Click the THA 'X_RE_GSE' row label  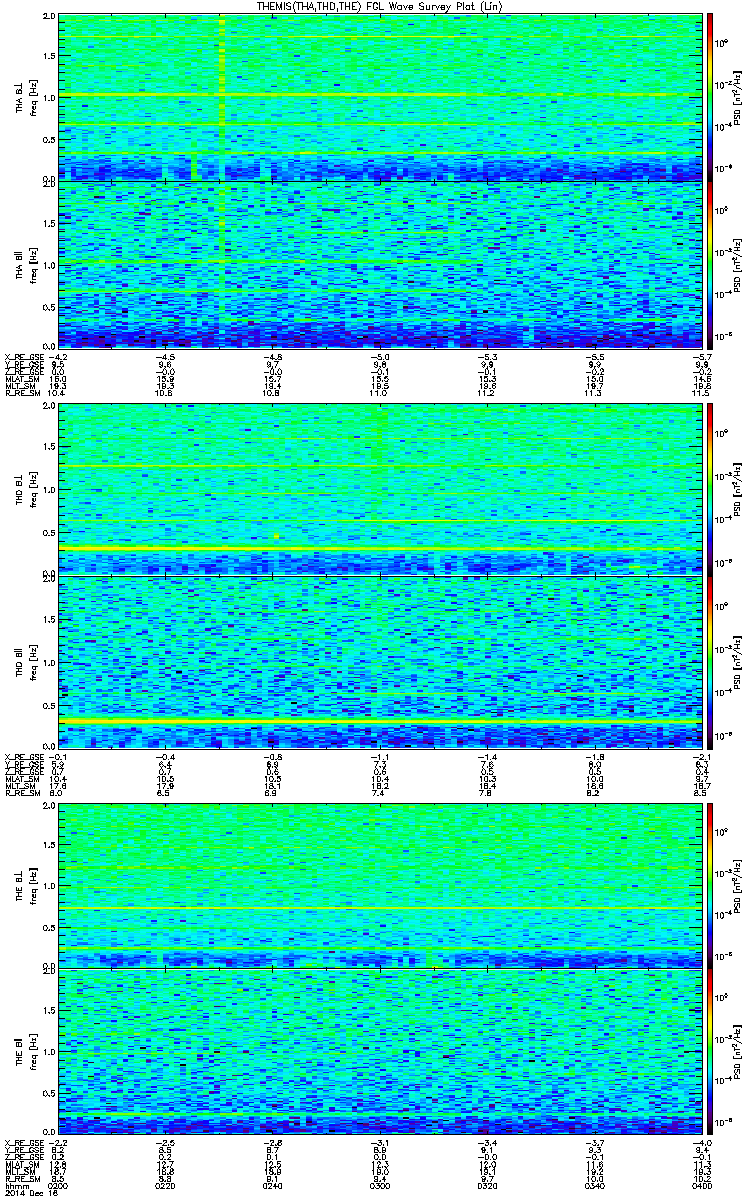[23, 356]
